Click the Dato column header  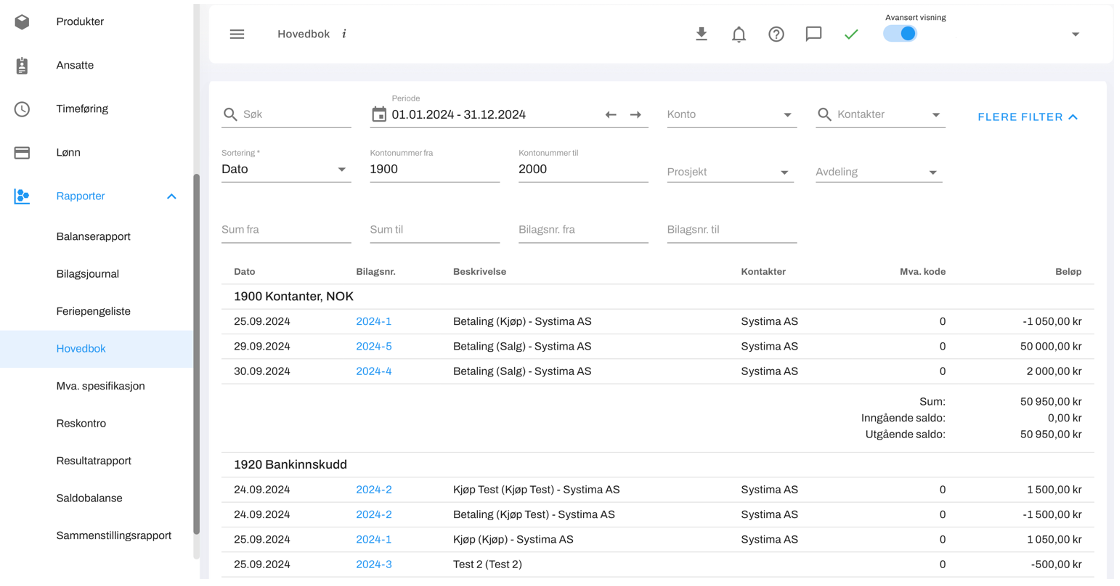pos(244,272)
